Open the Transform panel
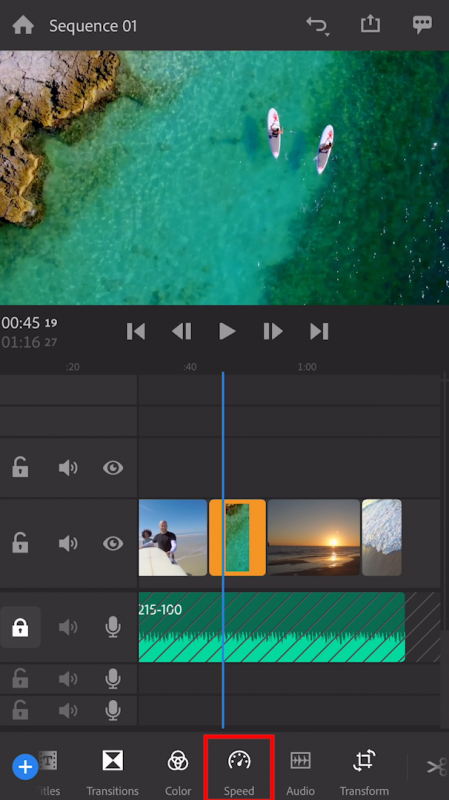Viewport: 449px width, 800px height. [x=364, y=770]
